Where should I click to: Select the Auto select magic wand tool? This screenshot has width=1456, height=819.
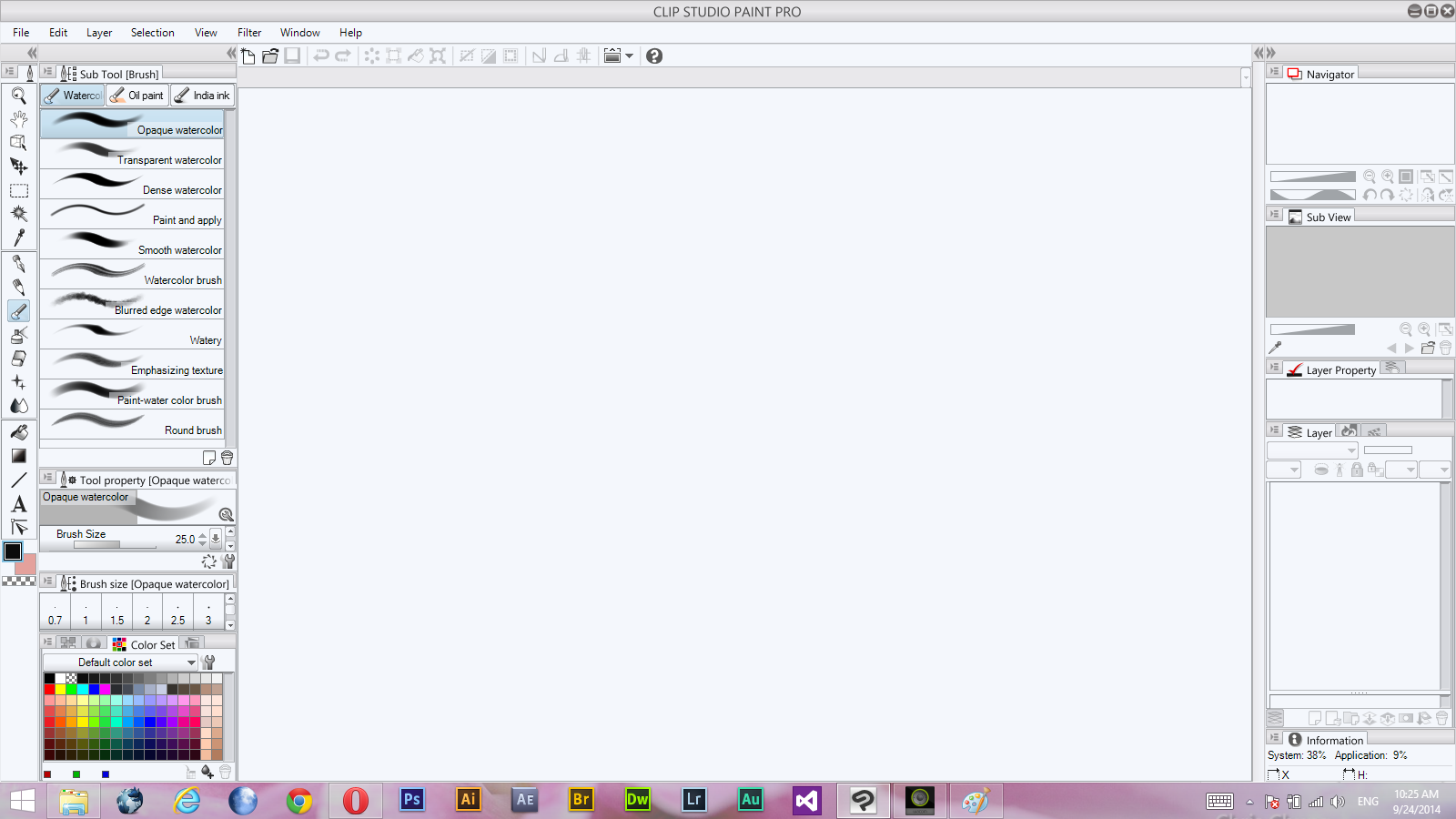[x=18, y=214]
